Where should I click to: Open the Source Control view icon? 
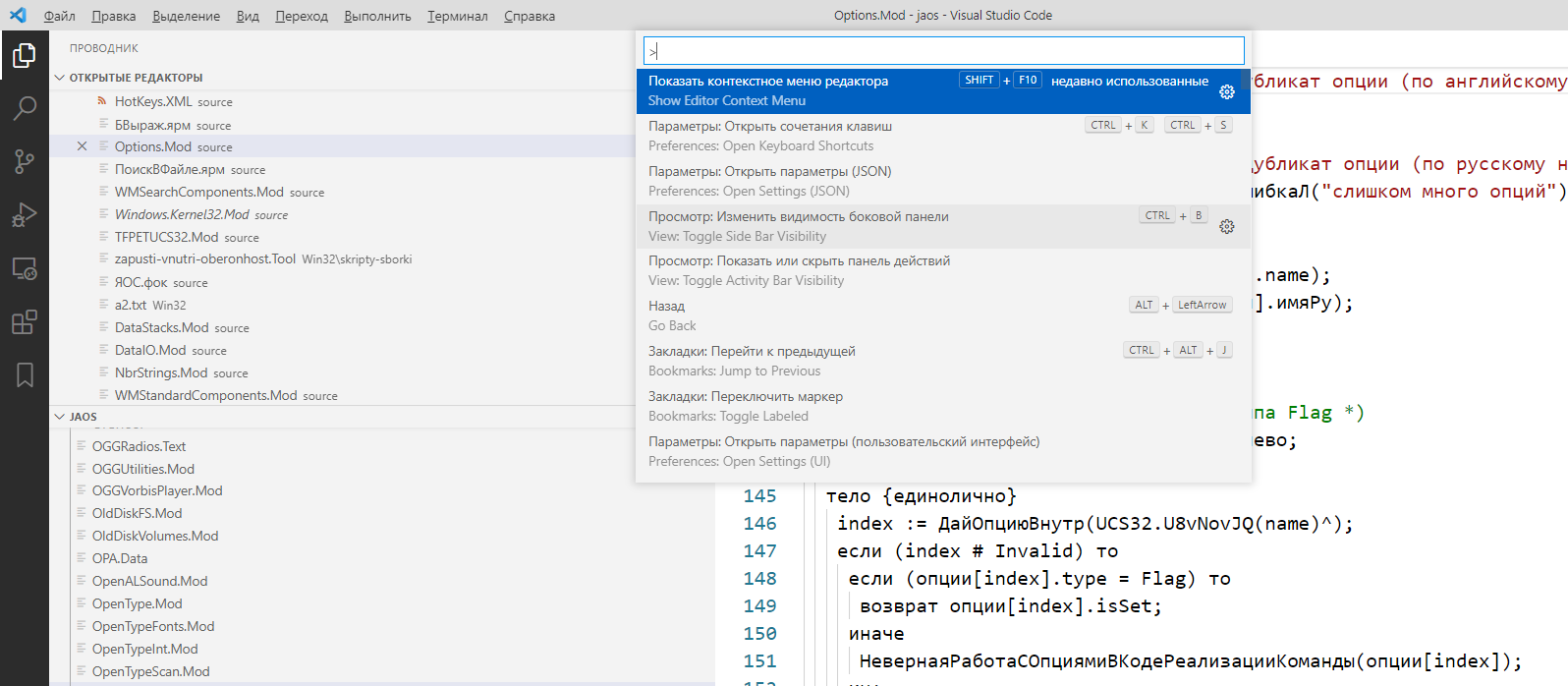25,161
